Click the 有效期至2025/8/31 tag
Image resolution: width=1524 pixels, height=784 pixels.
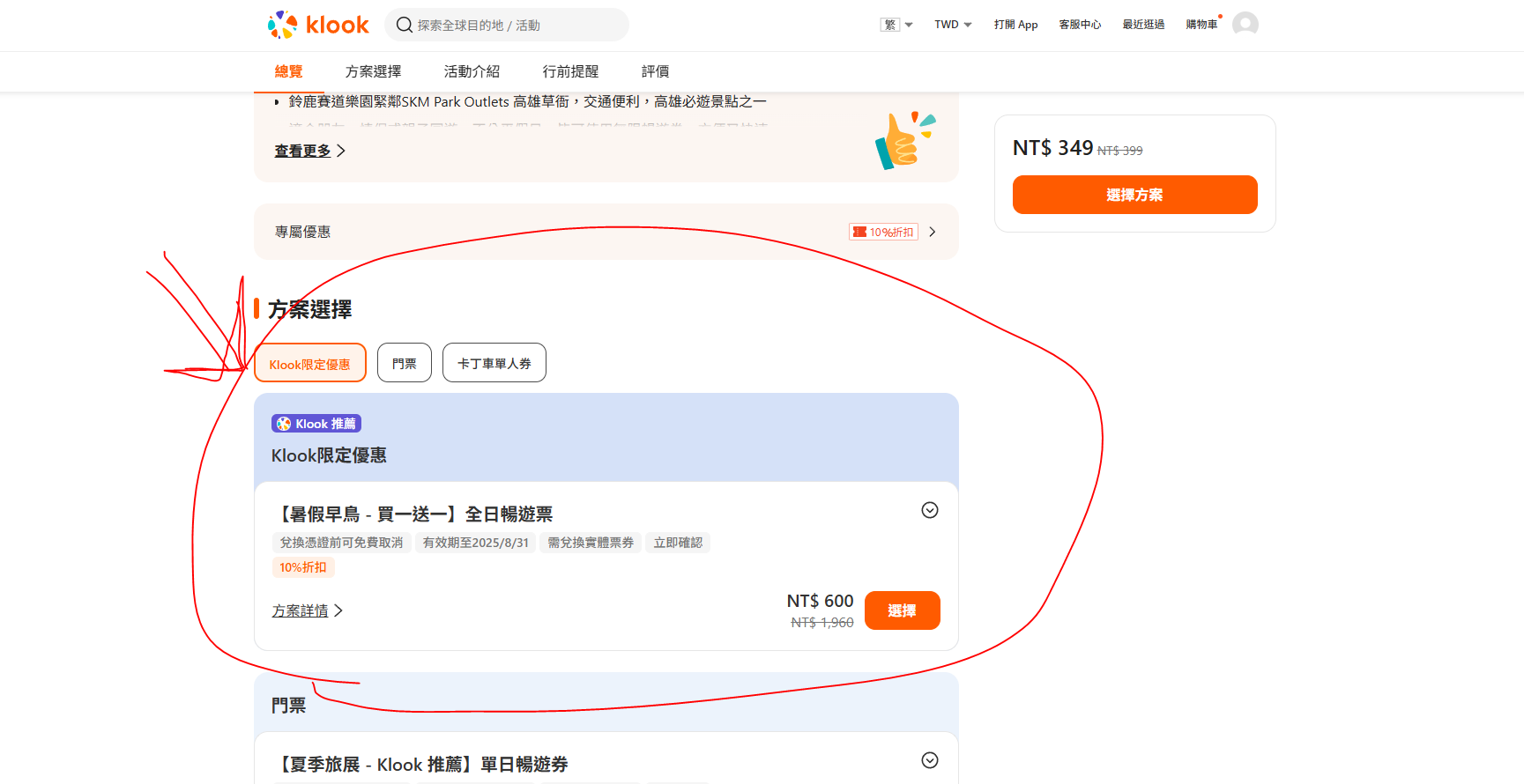pos(476,543)
